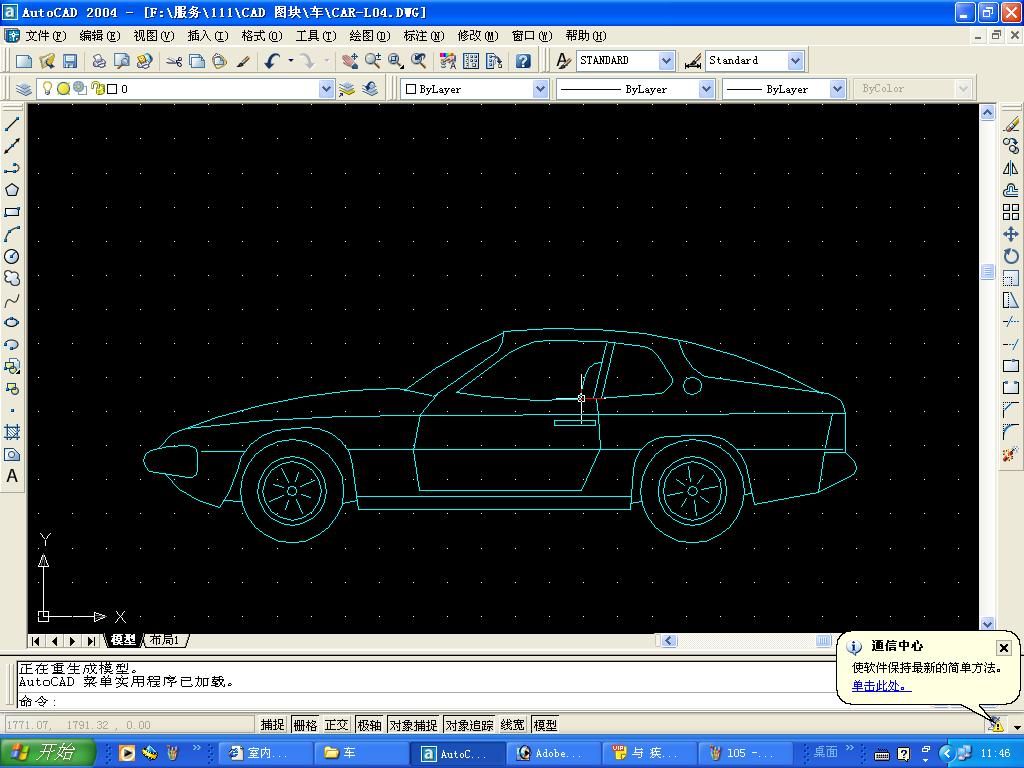Switch to the 布局1 layout tab
The image size is (1024, 768).
click(164, 640)
